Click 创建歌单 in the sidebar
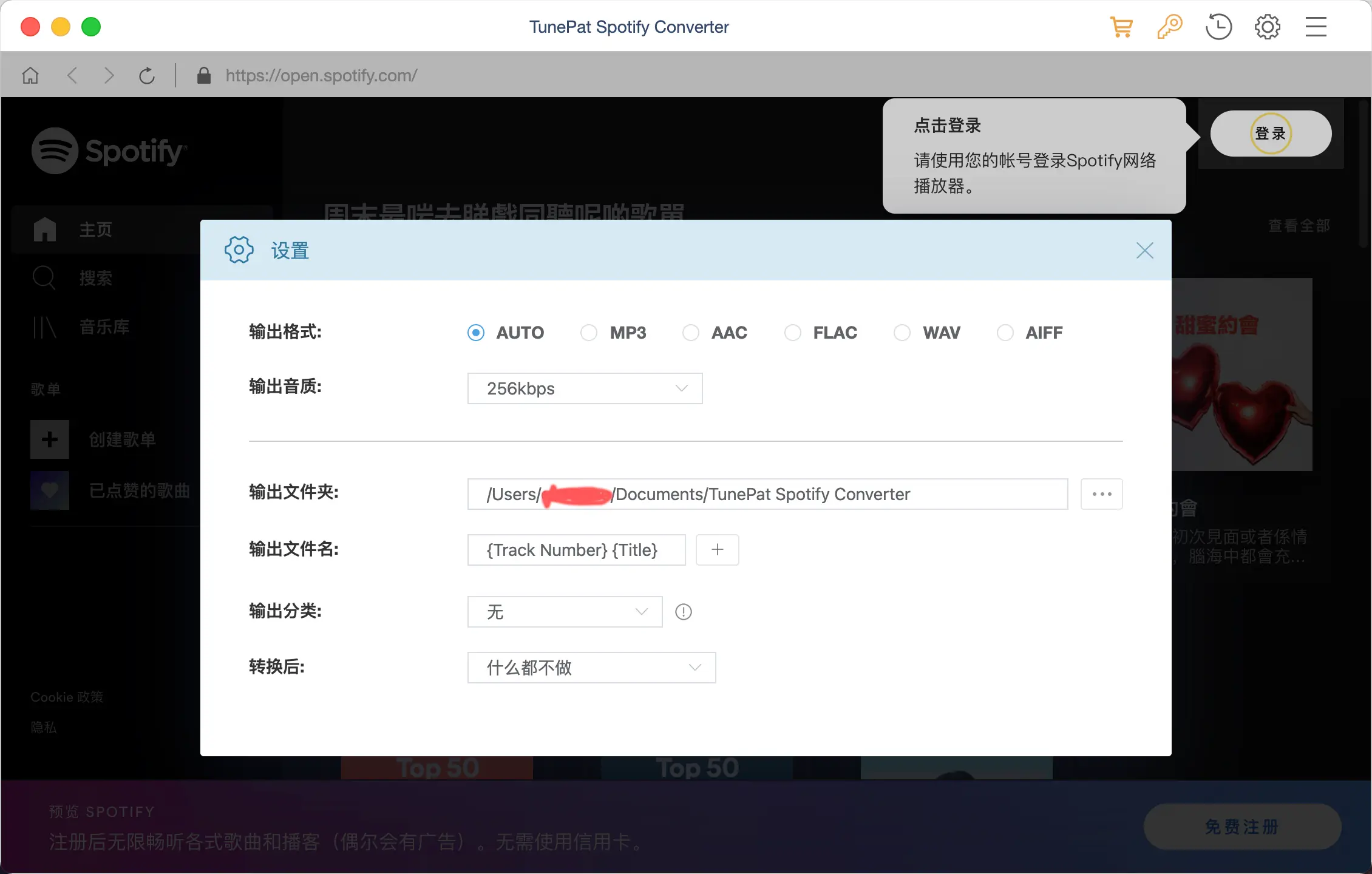 (x=123, y=439)
